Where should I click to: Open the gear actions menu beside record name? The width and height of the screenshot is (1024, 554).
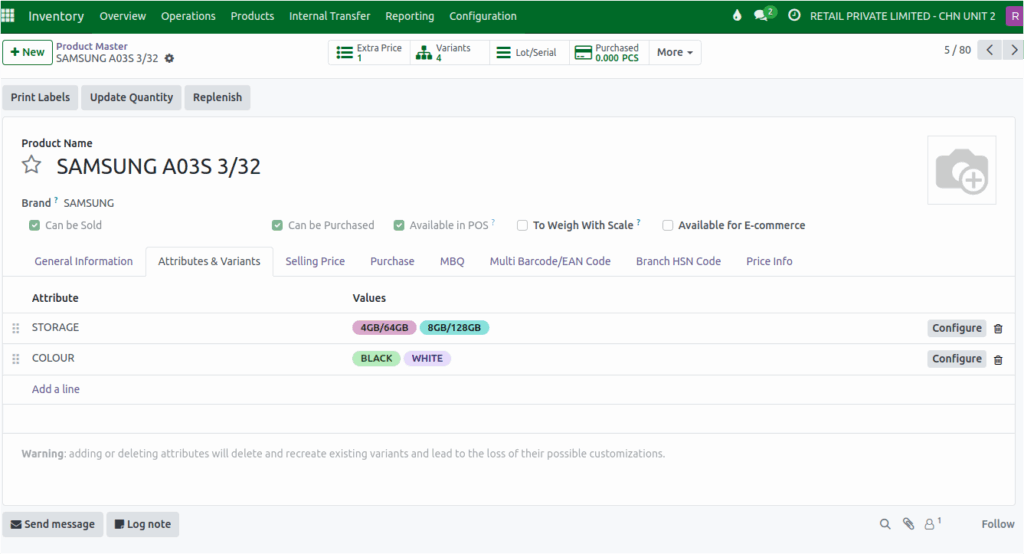(169, 58)
